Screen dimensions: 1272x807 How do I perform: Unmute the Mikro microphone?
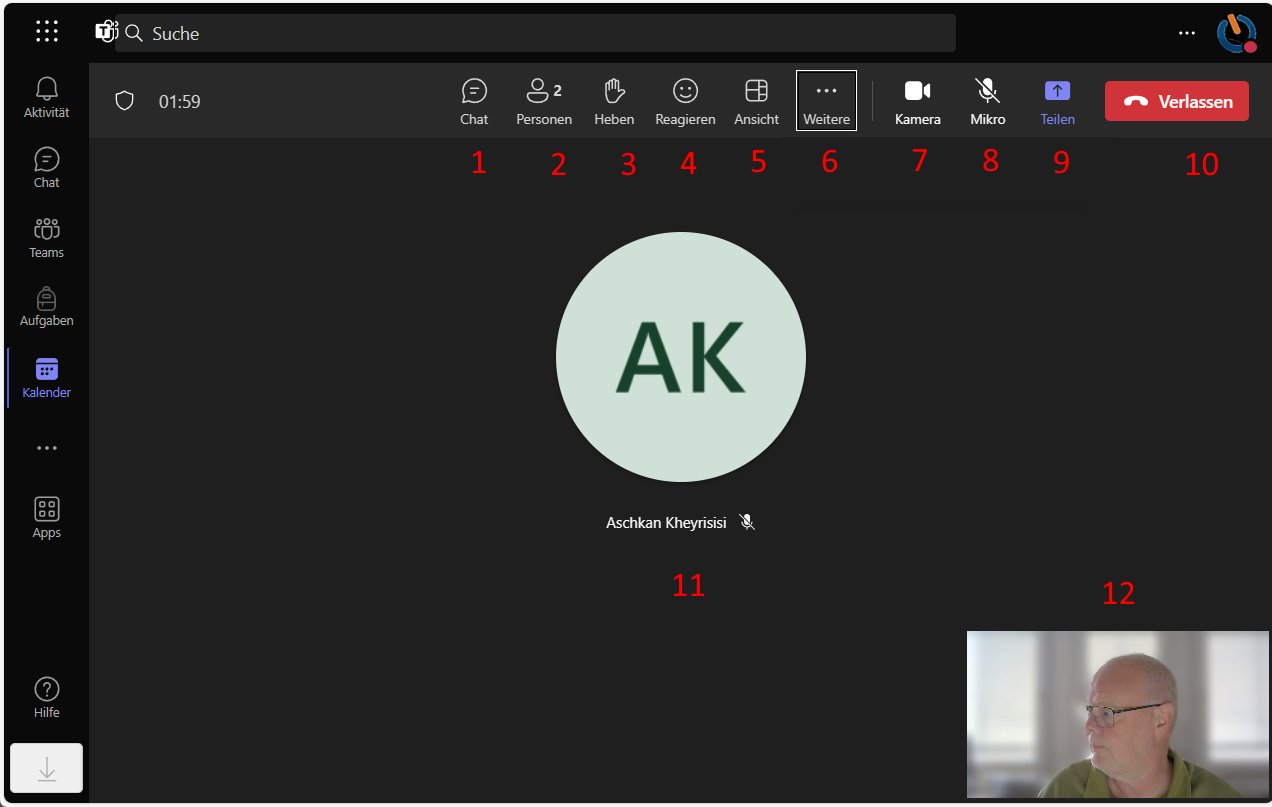pyautogui.click(x=987, y=101)
